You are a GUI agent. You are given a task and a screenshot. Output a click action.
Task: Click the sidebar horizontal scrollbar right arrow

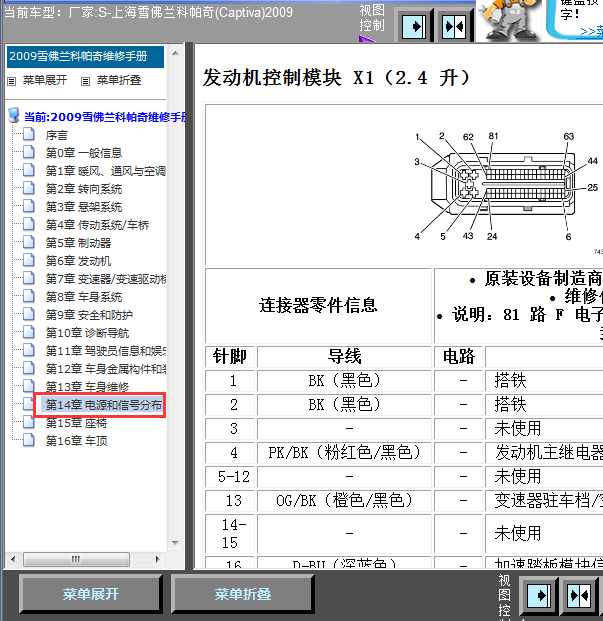click(x=158, y=559)
